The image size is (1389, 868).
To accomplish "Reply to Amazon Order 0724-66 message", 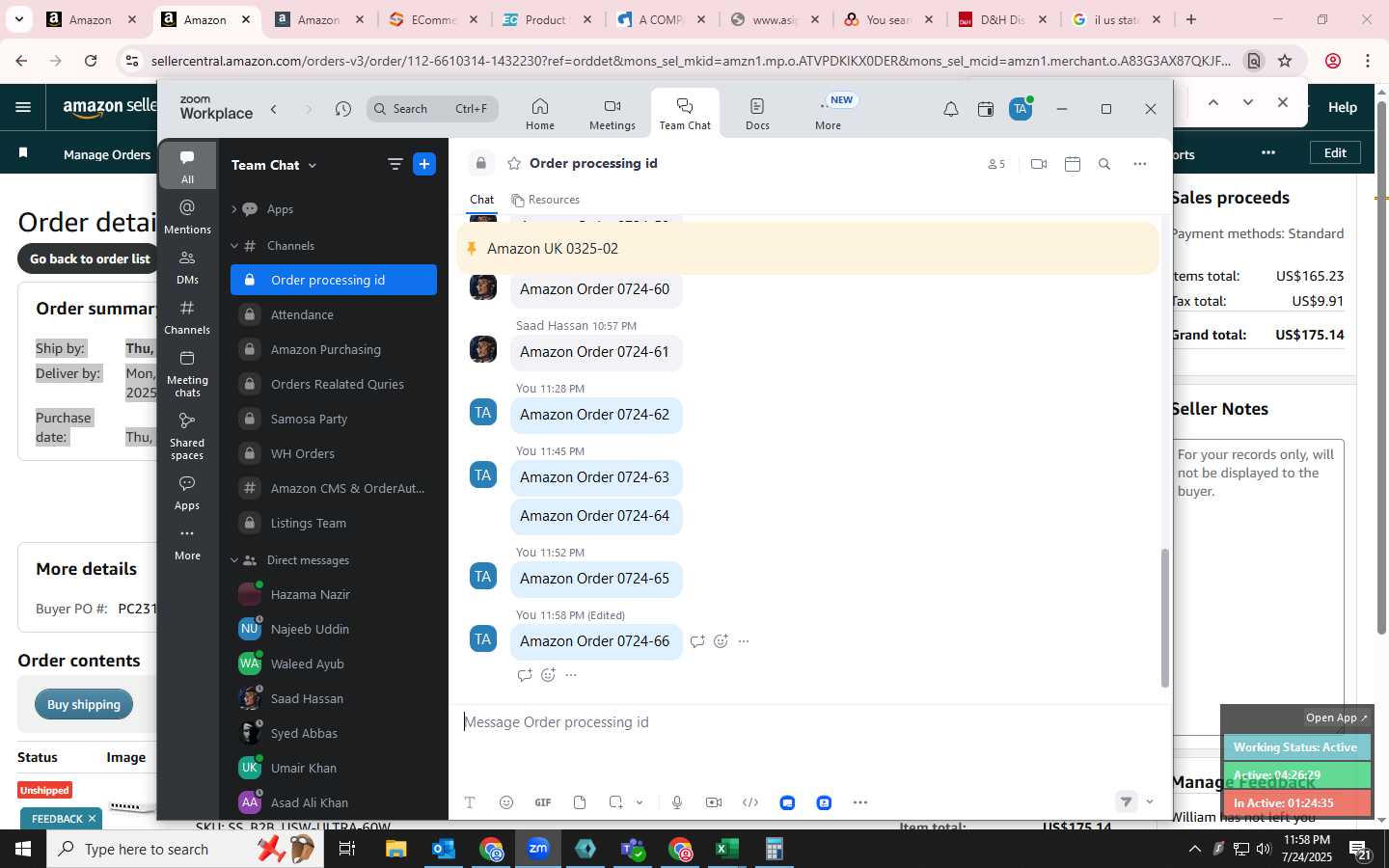I will point(697,641).
